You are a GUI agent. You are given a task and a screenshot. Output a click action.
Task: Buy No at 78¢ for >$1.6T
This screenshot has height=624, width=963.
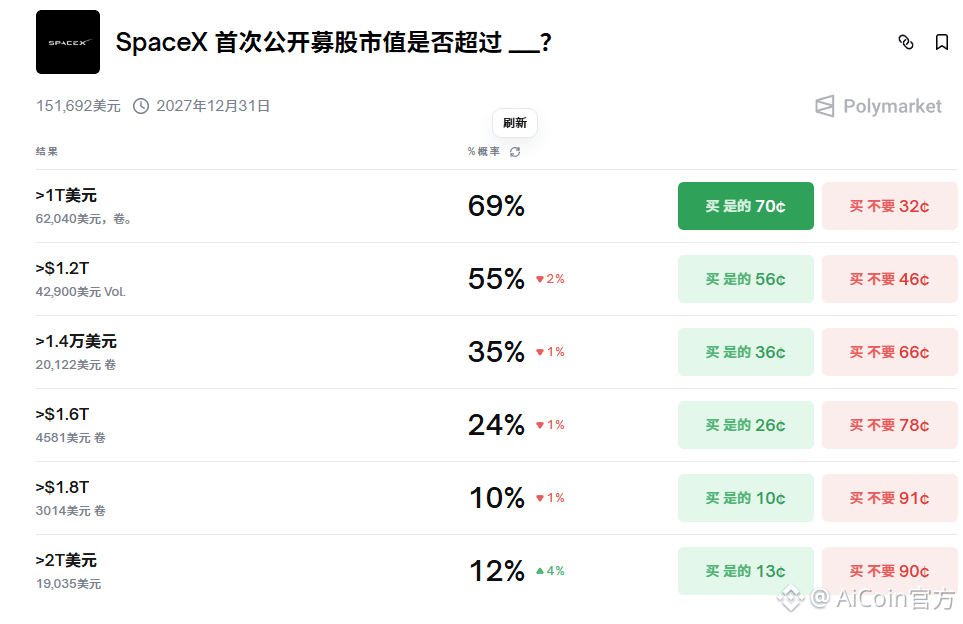click(889, 425)
